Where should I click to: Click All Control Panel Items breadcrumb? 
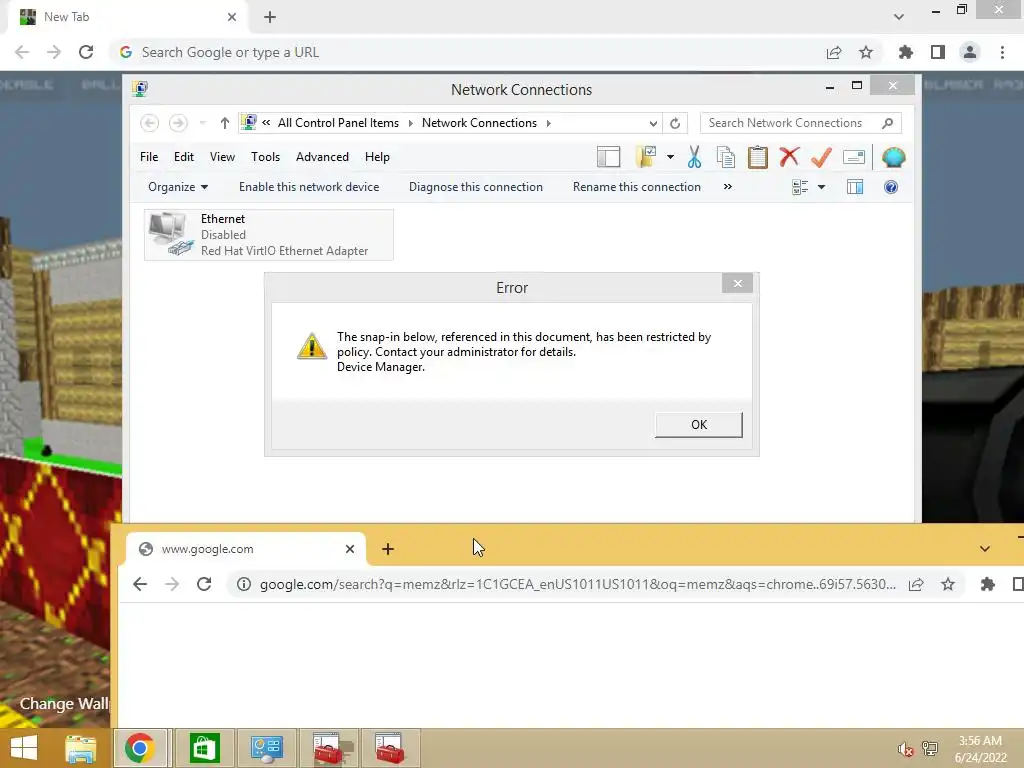coord(338,123)
